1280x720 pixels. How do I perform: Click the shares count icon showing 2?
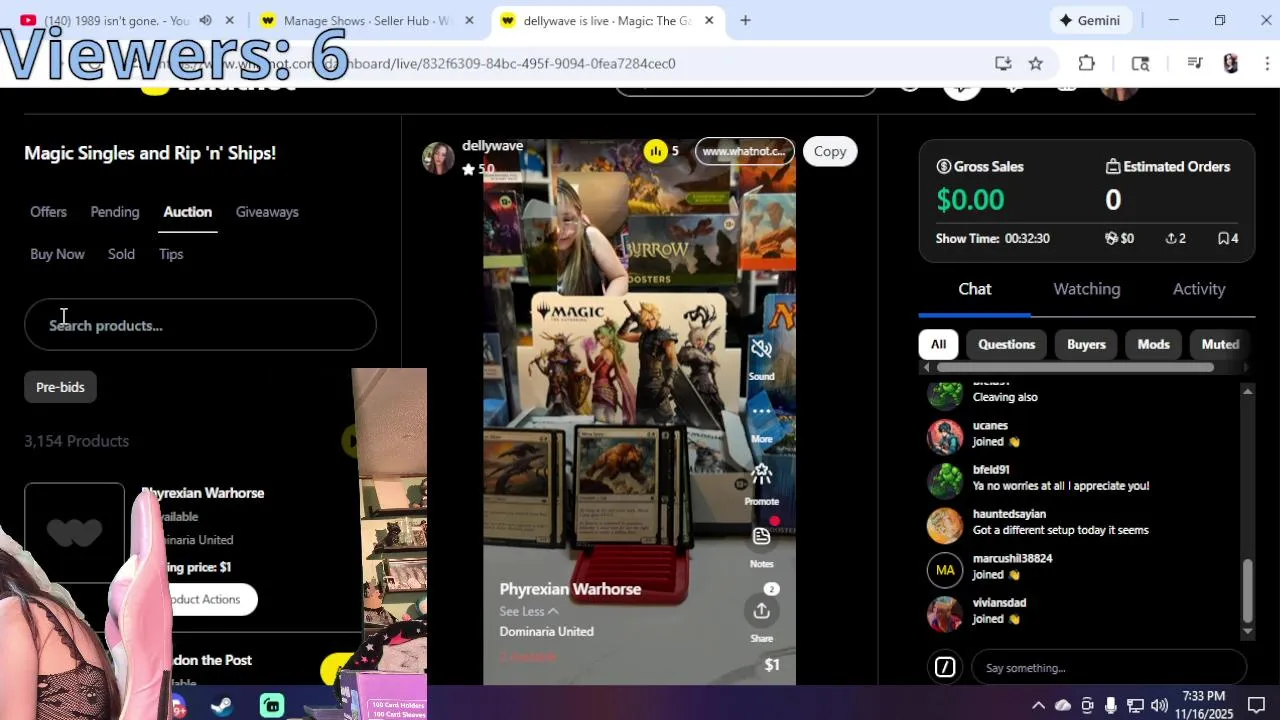(1171, 239)
